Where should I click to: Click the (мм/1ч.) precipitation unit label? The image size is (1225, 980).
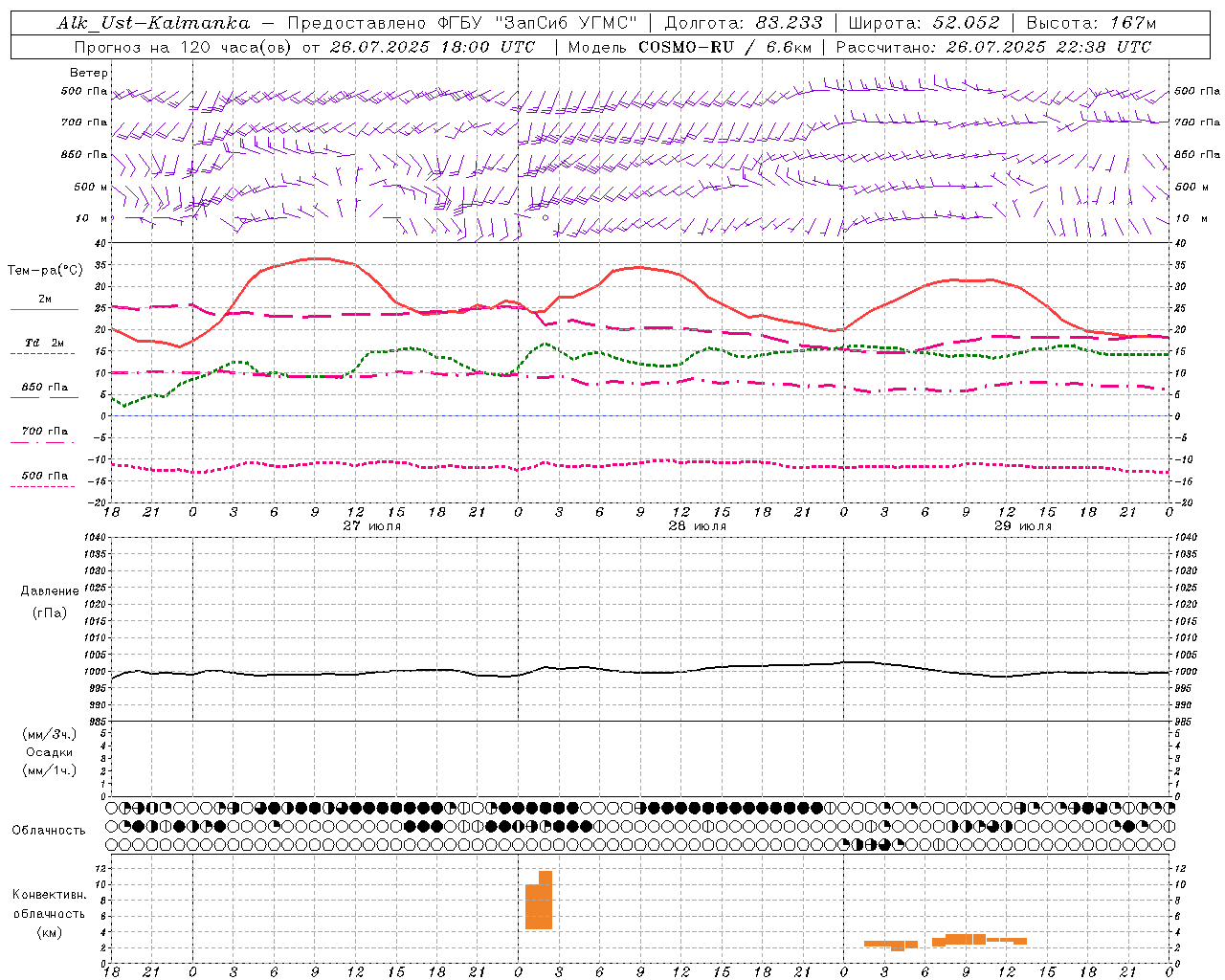pyautogui.click(x=50, y=770)
